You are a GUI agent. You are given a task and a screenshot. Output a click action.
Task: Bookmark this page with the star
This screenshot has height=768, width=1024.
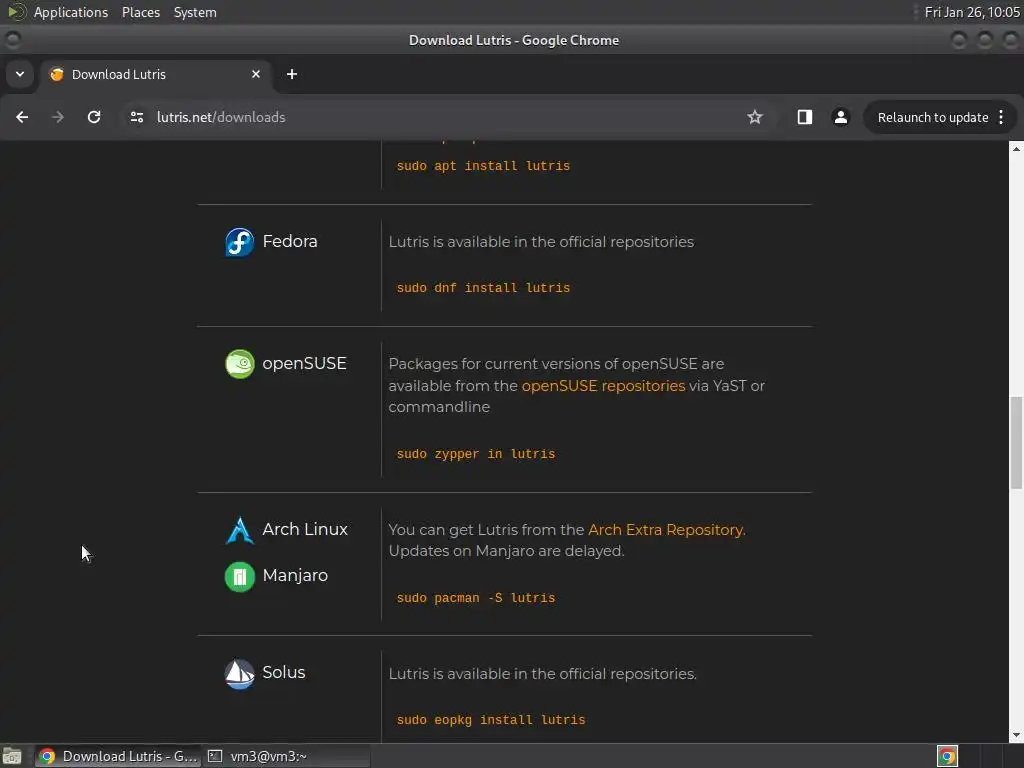(755, 117)
